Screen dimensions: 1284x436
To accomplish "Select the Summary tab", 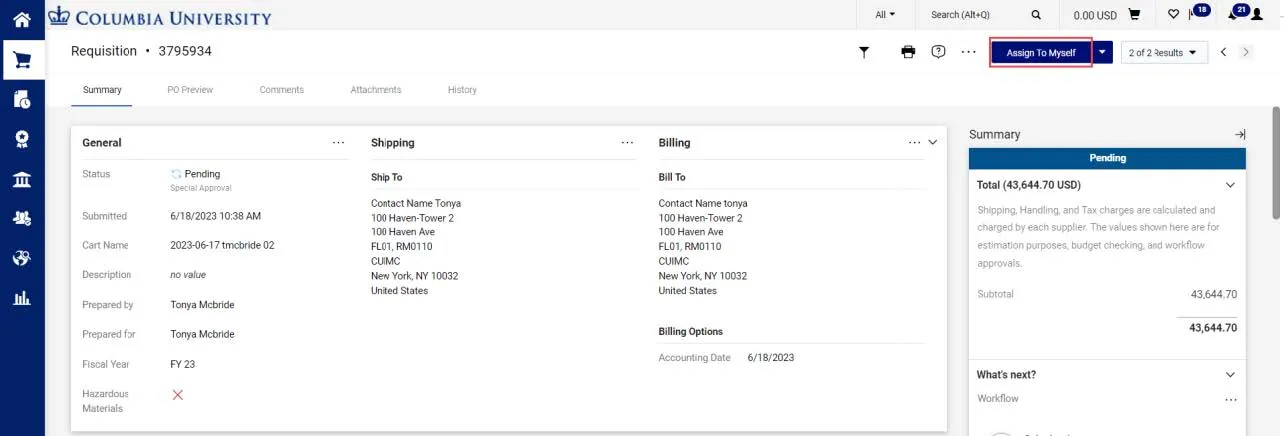I will (x=102, y=90).
